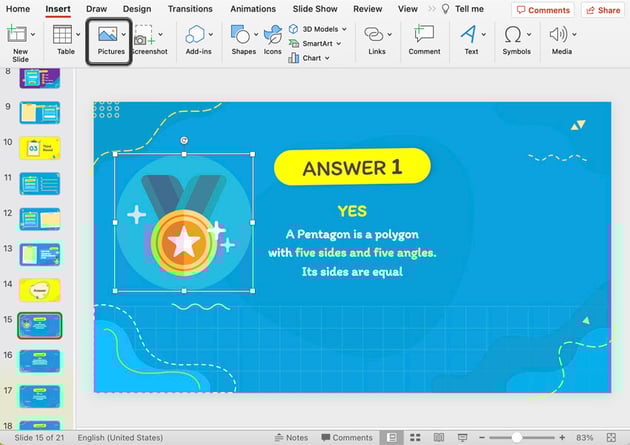
Task: Click the Chart button
Action: point(305,58)
